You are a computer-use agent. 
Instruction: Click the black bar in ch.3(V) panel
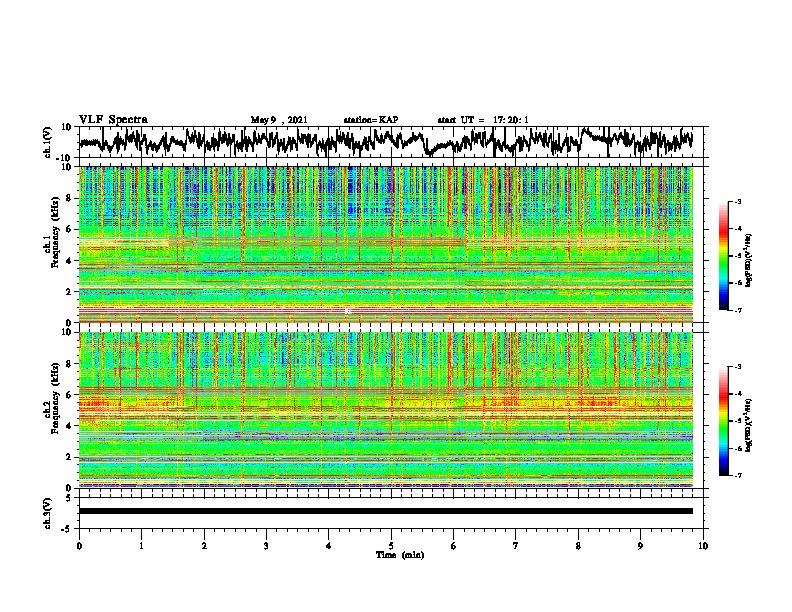pos(386,511)
